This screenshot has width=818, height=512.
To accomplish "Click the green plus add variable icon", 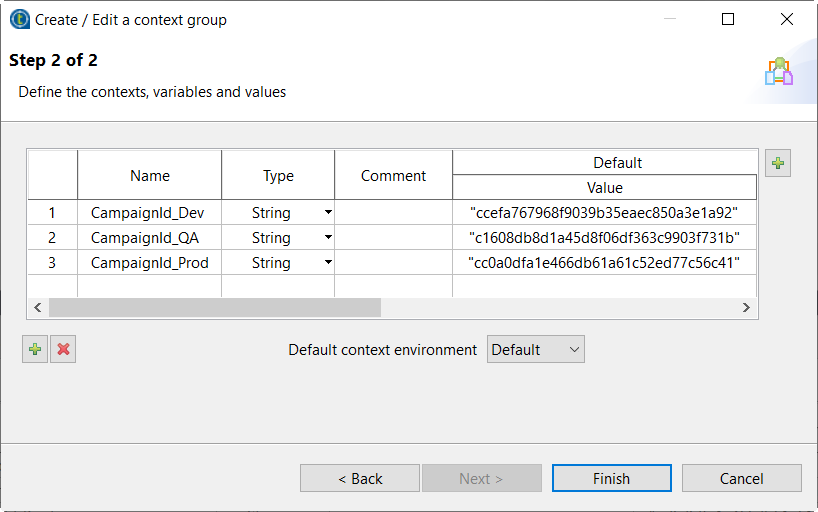I will pyautogui.click(x=35, y=349).
